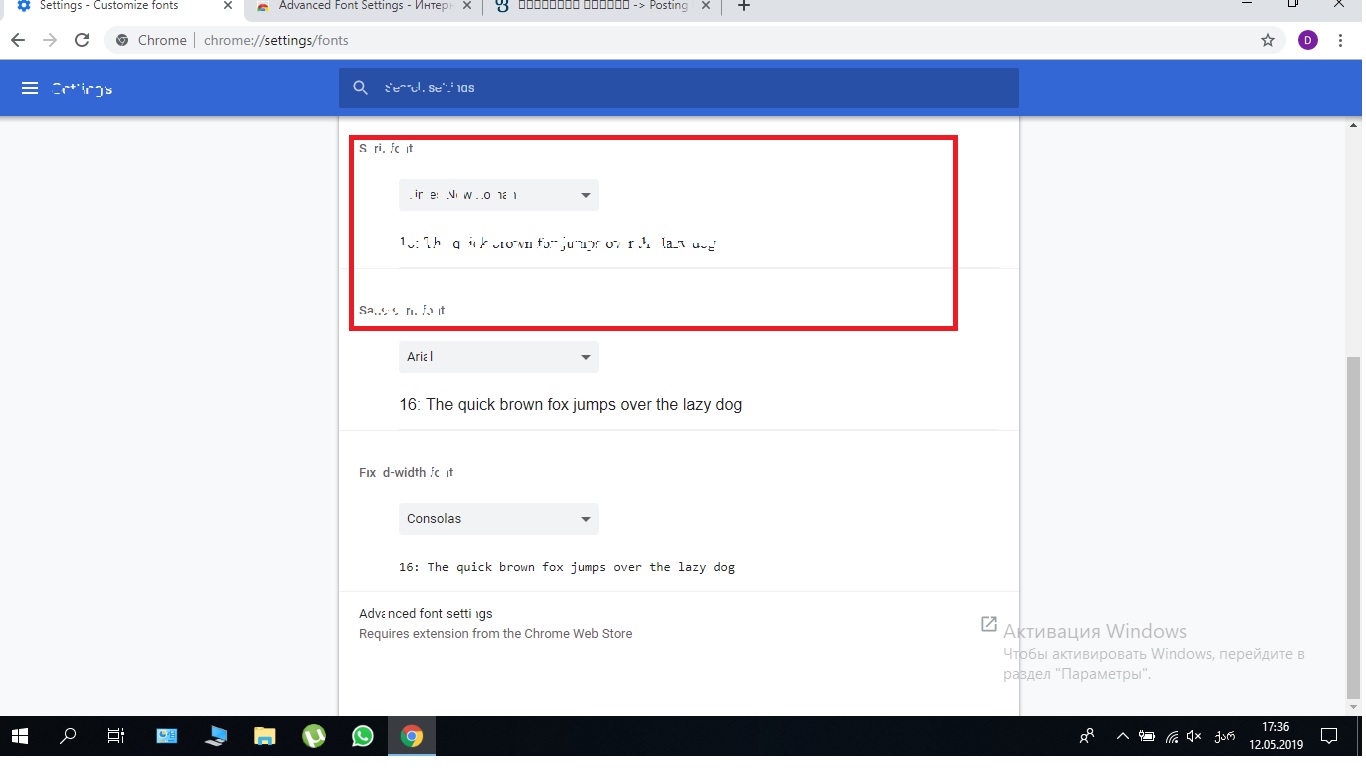
Task: Open the Chrome three-dot menu
Action: (1341, 41)
